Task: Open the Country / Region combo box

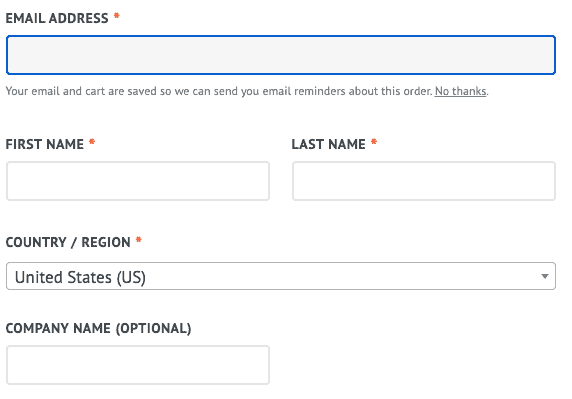Action: pyautogui.click(x=281, y=276)
